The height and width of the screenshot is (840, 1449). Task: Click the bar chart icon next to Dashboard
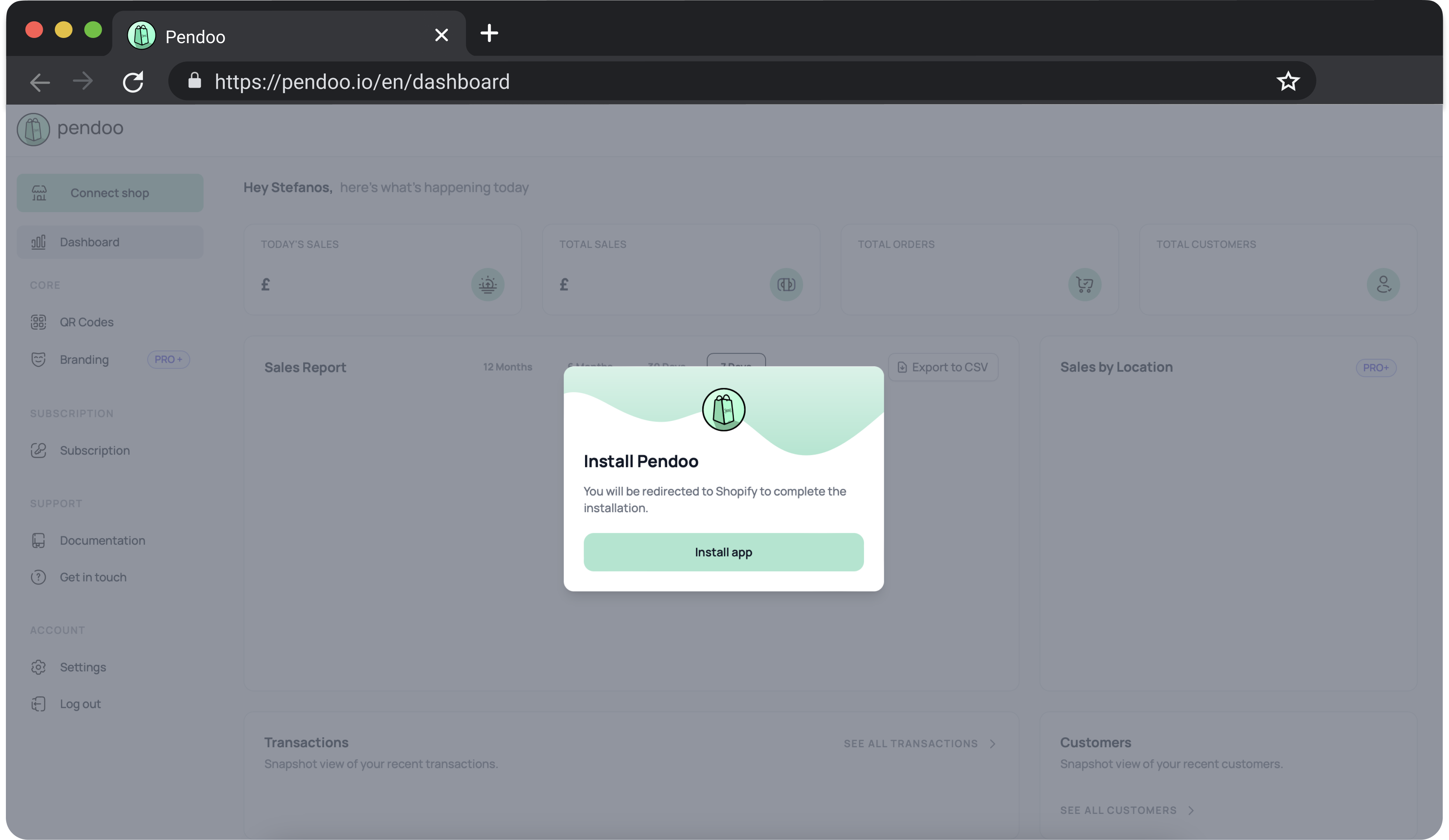[x=39, y=242]
